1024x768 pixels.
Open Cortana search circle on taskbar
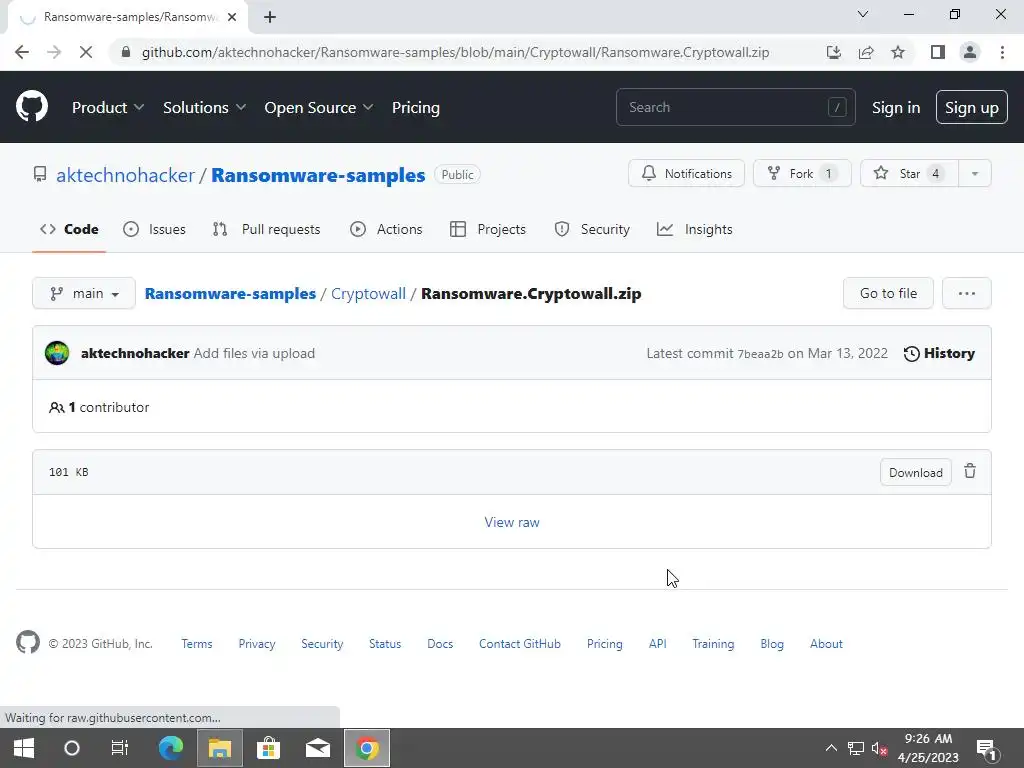coord(72,748)
